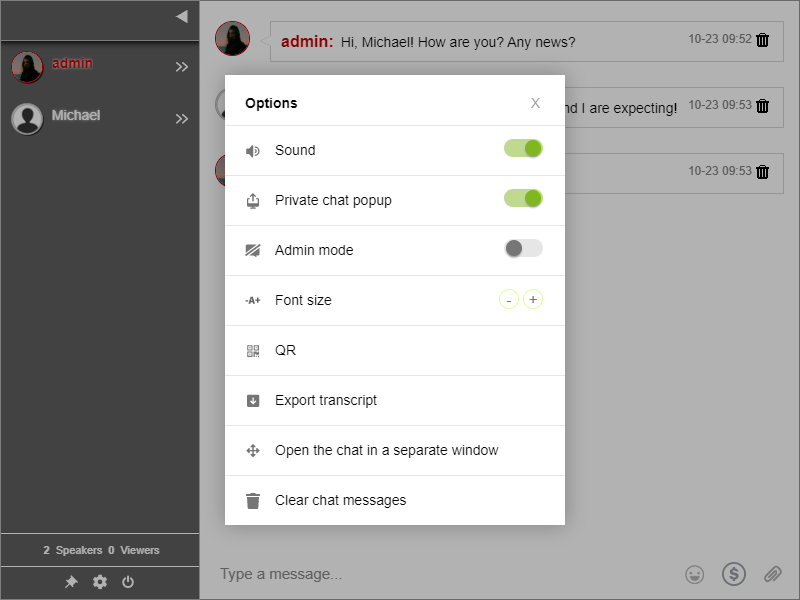Open the QR code option
Image resolution: width=800 pixels, height=600 pixels.
285,350
